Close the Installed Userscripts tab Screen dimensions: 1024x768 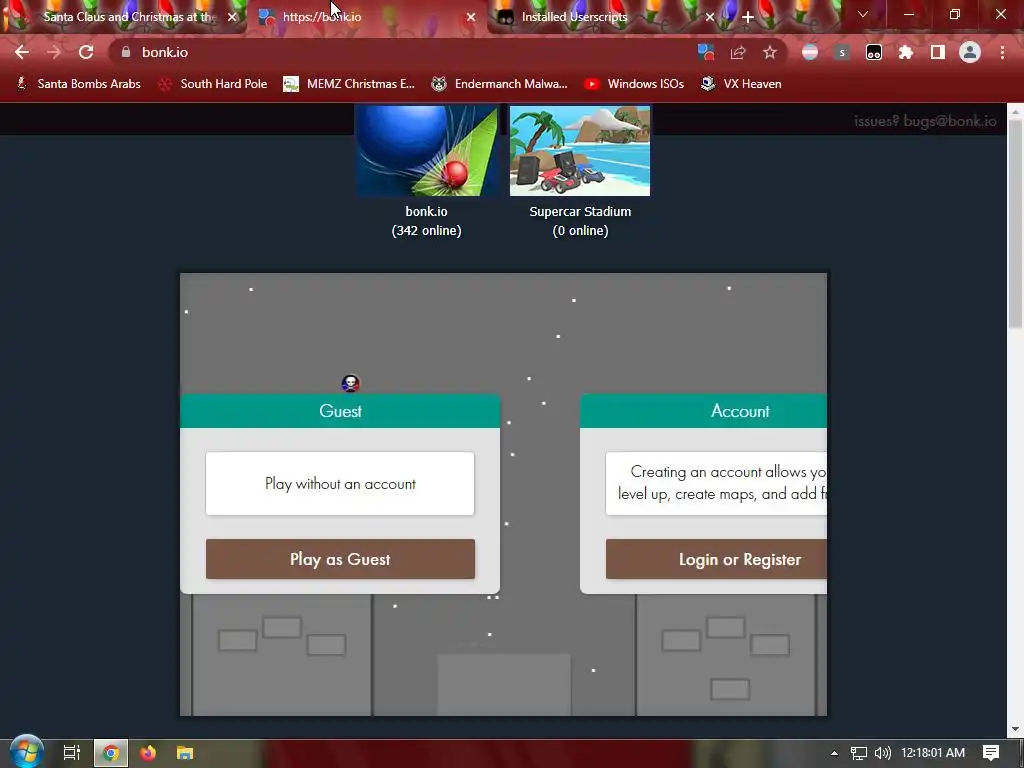pos(710,17)
